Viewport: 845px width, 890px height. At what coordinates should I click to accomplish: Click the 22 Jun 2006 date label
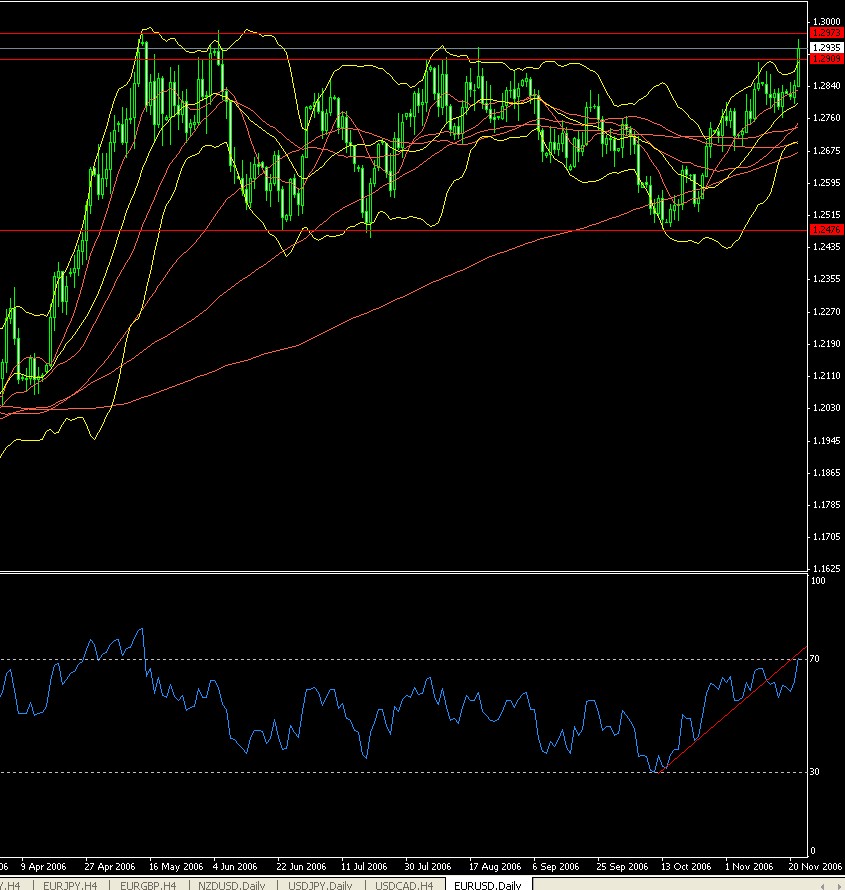(301, 867)
